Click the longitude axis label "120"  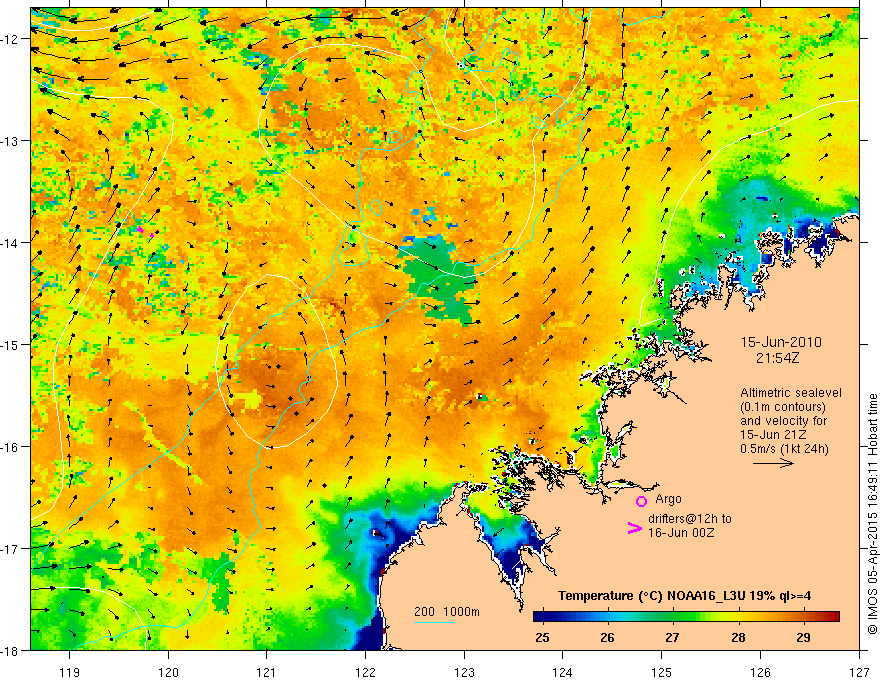168,672
